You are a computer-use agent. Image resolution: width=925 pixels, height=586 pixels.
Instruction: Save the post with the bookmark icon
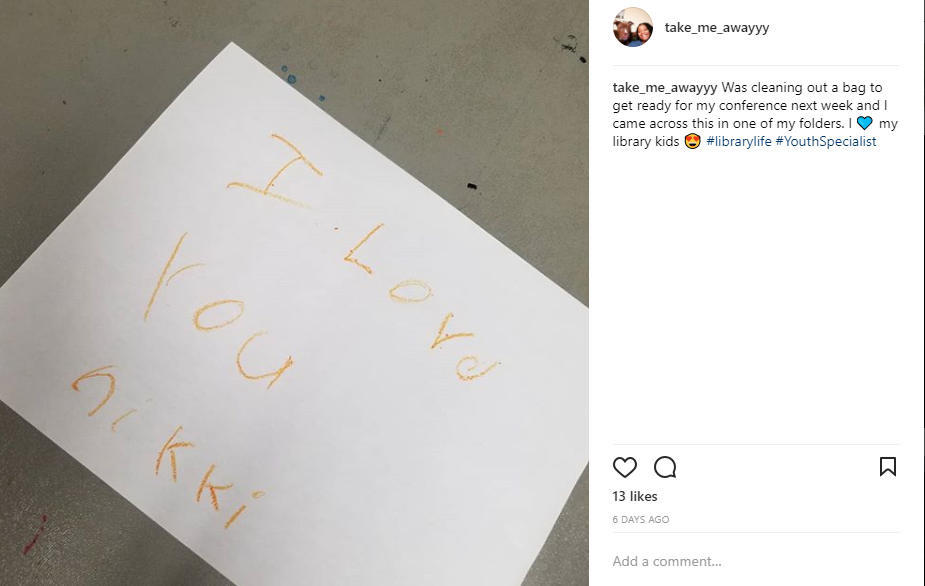[x=888, y=466]
